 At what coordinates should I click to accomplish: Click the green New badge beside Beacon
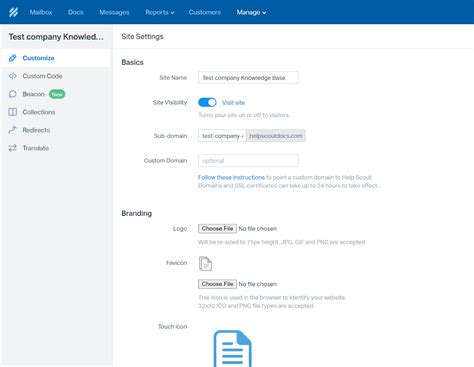[x=57, y=94]
